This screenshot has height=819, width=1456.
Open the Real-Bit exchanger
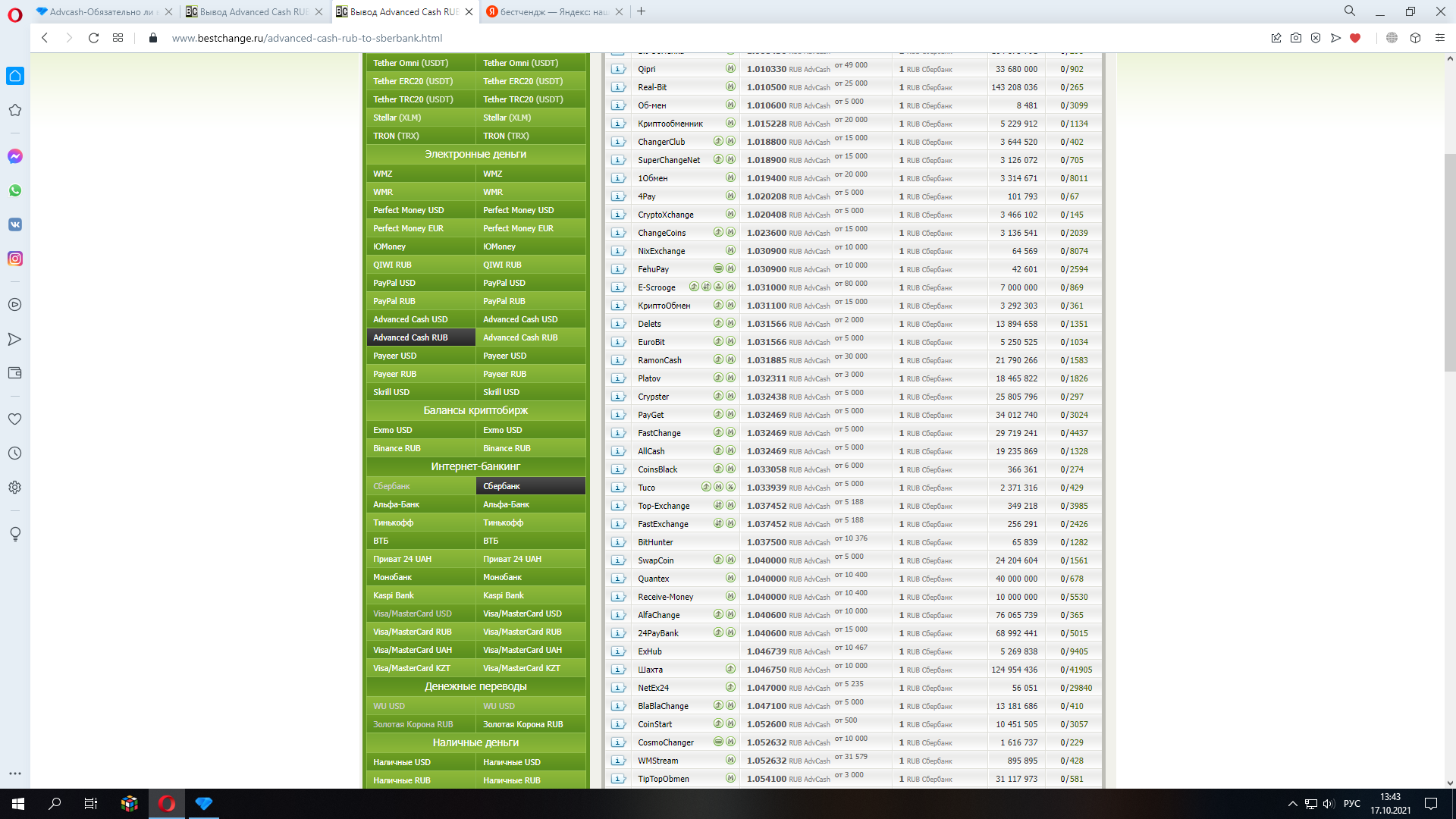652,87
